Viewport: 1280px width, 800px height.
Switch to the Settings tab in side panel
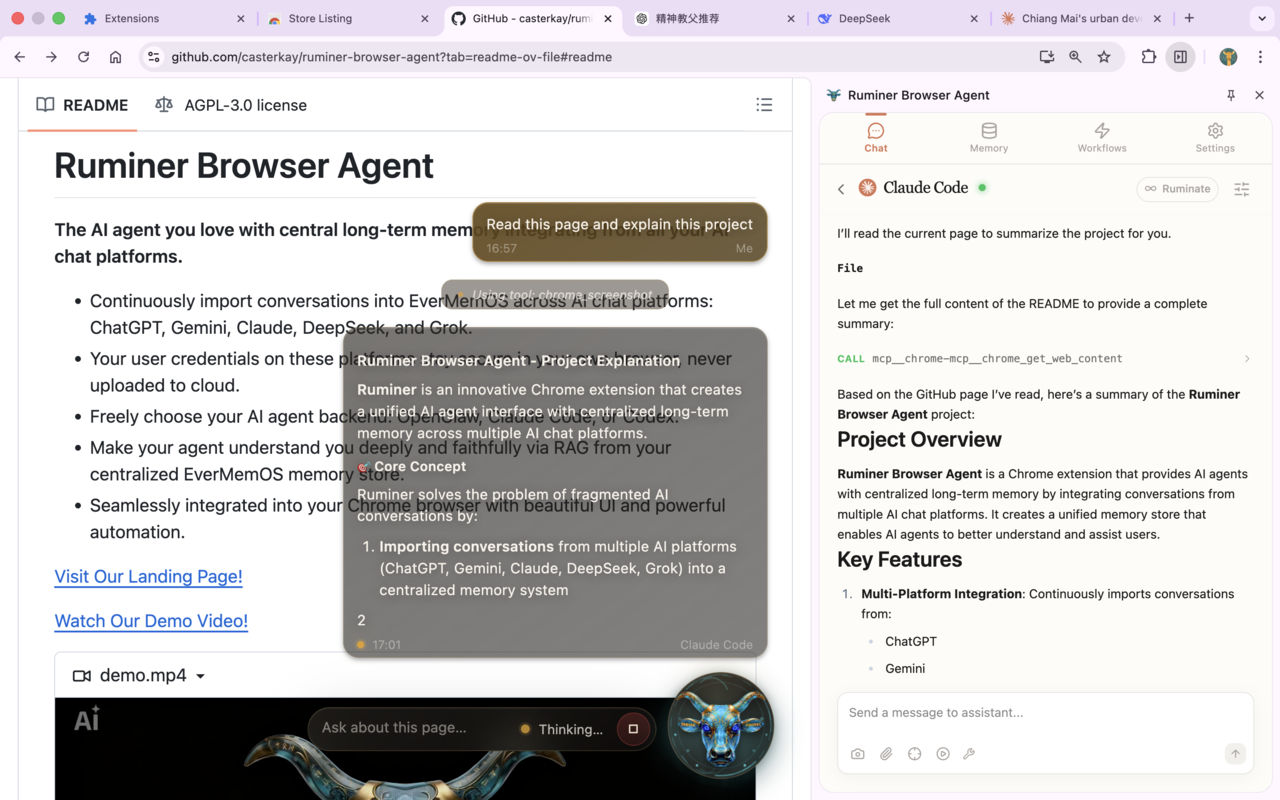(1215, 138)
